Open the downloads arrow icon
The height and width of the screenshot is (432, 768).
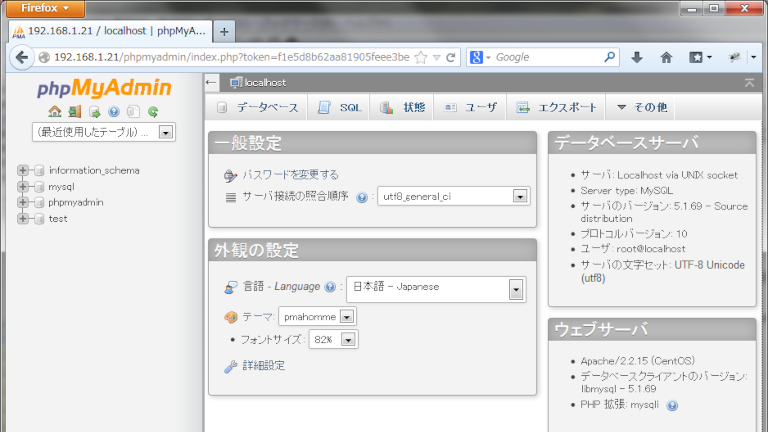[637, 57]
